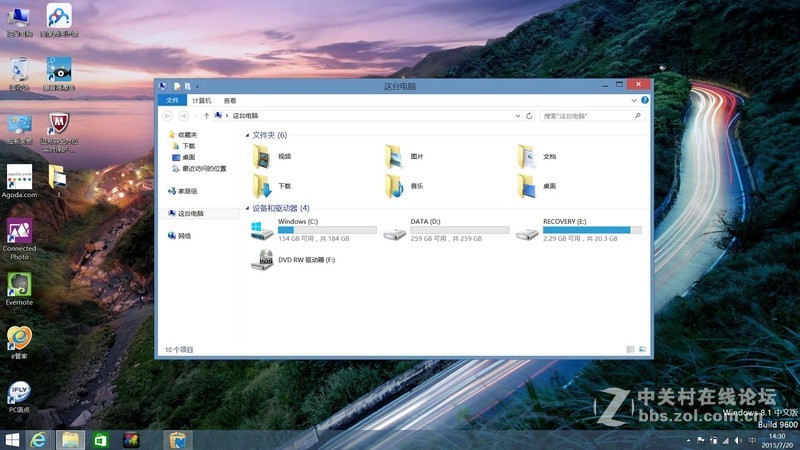Image resolution: width=800 pixels, height=450 pixels.
Task: Switch to large icons view in the status bar
Action: [642, 349]
